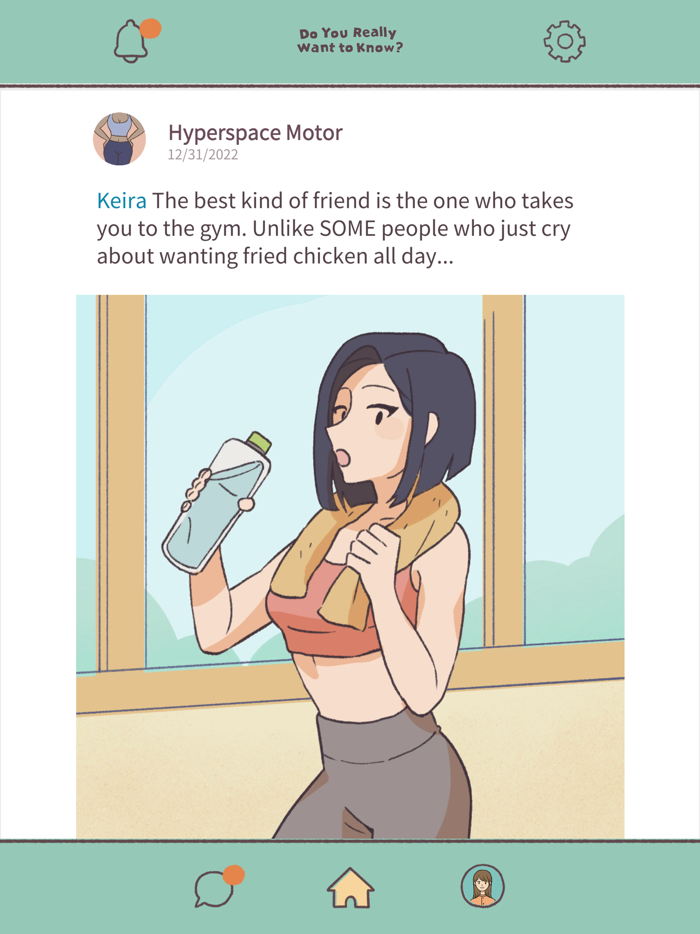The height and width of the screenshot is (934, 700).
Task: Tap the post caption about fried chicken
Action: click(335, 228)
